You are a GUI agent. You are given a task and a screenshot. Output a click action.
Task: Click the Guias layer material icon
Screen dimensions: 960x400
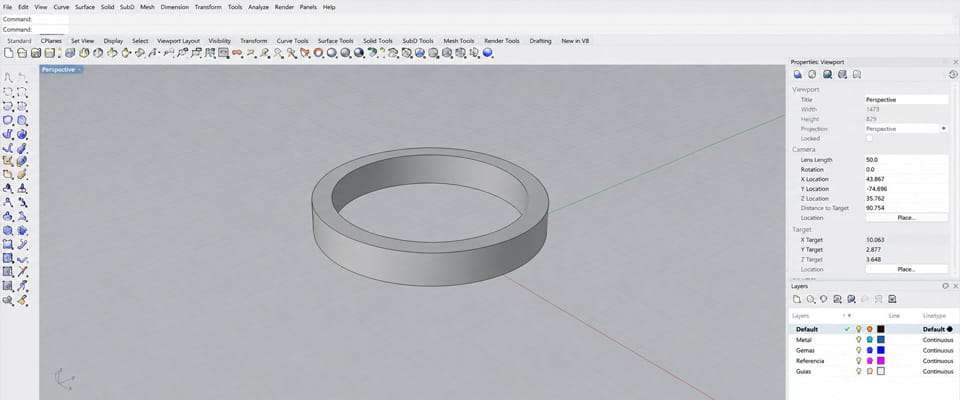[869, 371]
